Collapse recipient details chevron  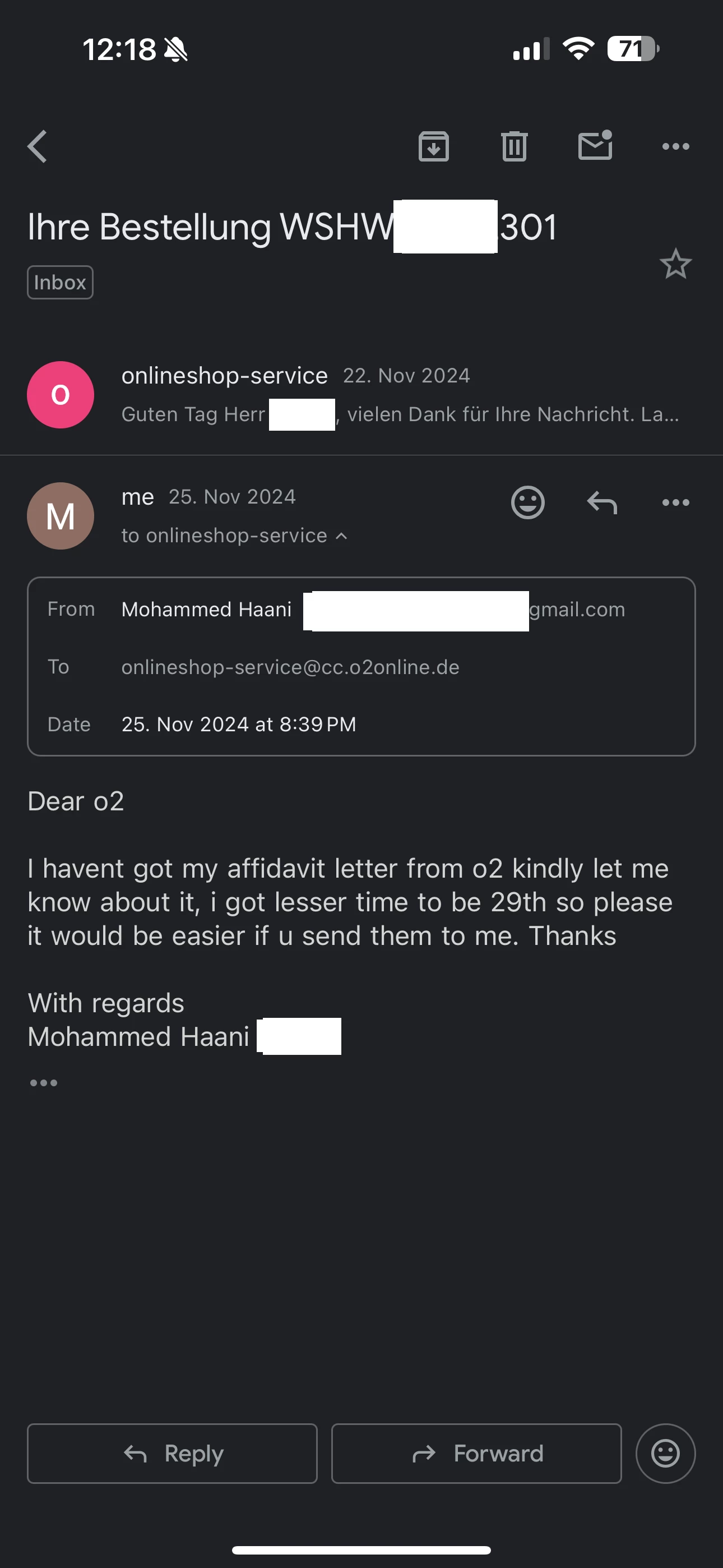click(x=342, y=536)
